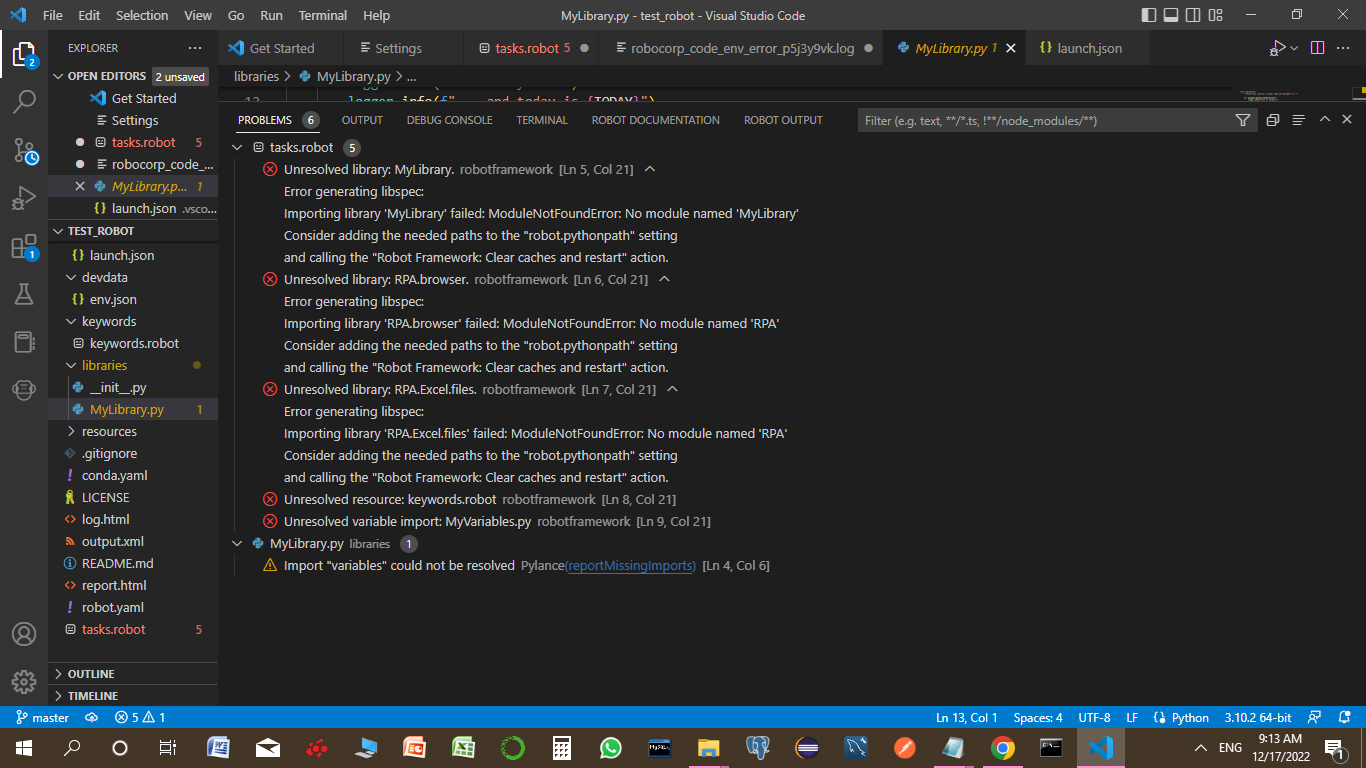Close the MyLibrary.py editor tab
The height and width of the screenshot is (768, 1366).
[1011, 48]
